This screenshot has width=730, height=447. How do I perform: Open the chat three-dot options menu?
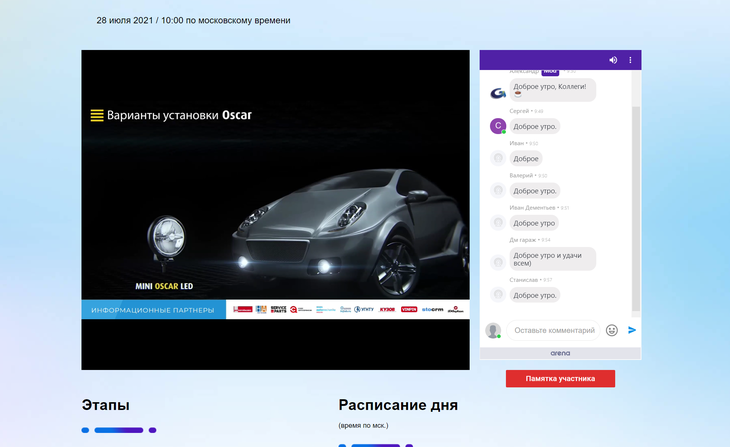tap(630, 60)
